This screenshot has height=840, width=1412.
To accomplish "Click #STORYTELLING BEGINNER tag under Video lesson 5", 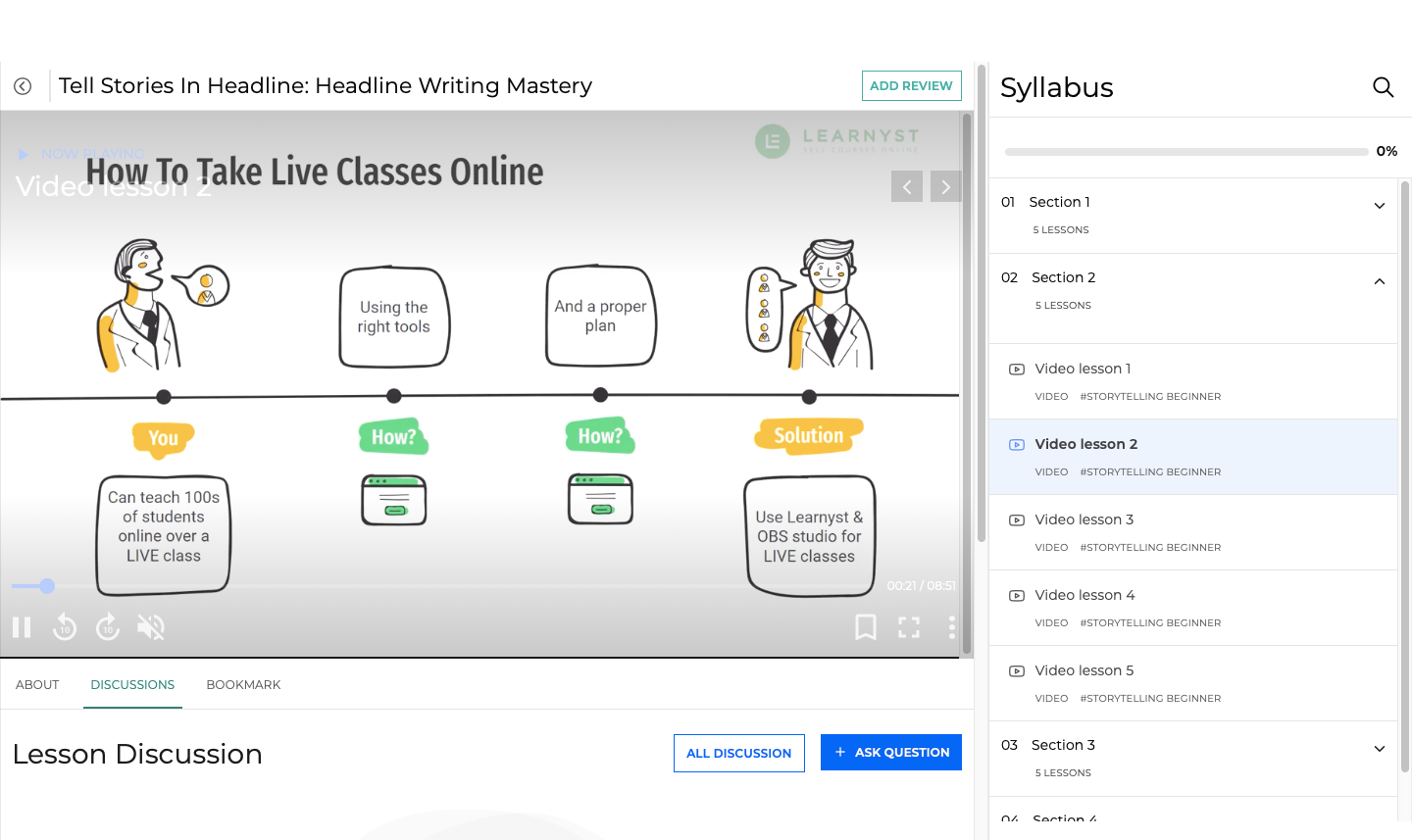I will (1150, 699).
